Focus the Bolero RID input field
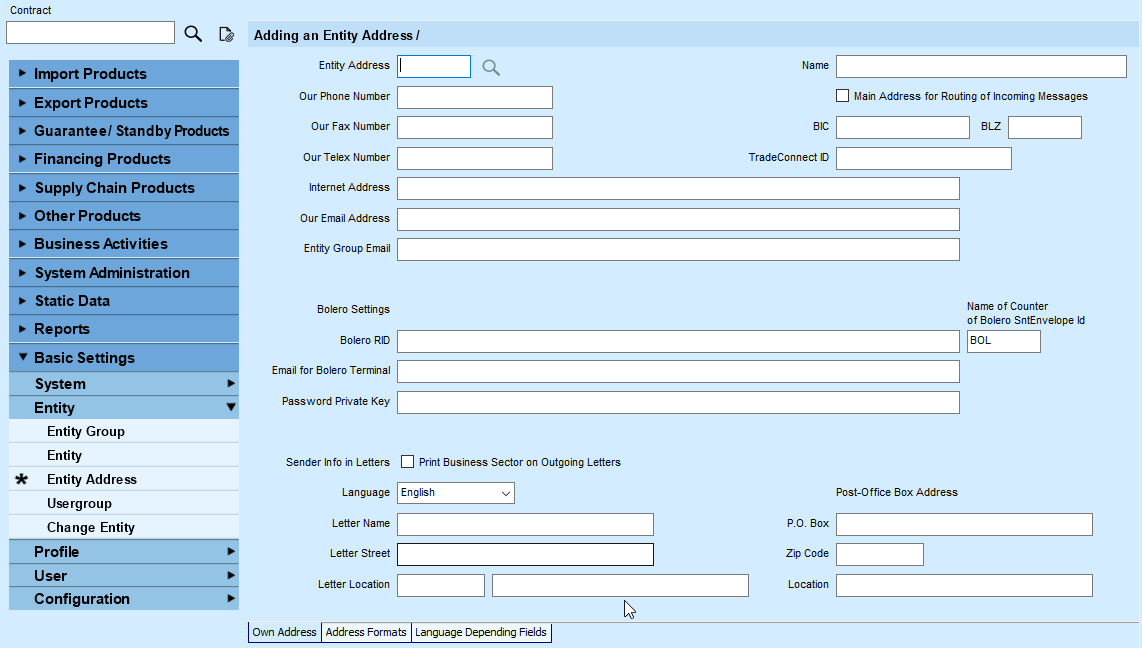 click(x=678, y=341)
